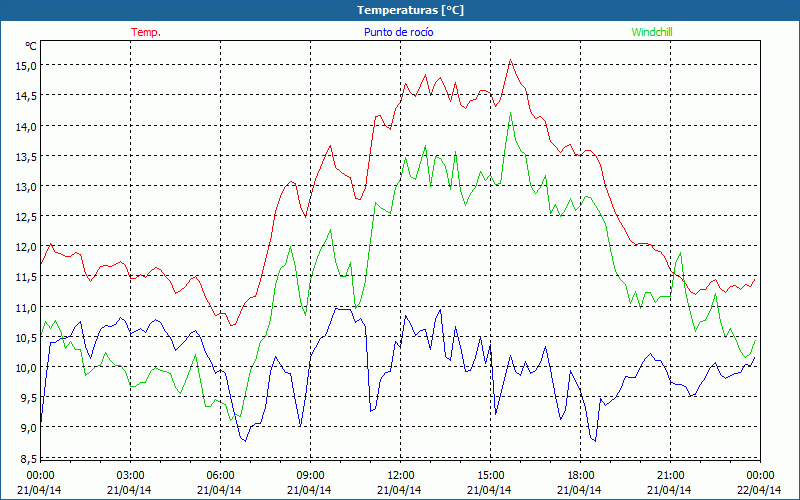Click the '°C' unit label on the axis

pos(31,46)
